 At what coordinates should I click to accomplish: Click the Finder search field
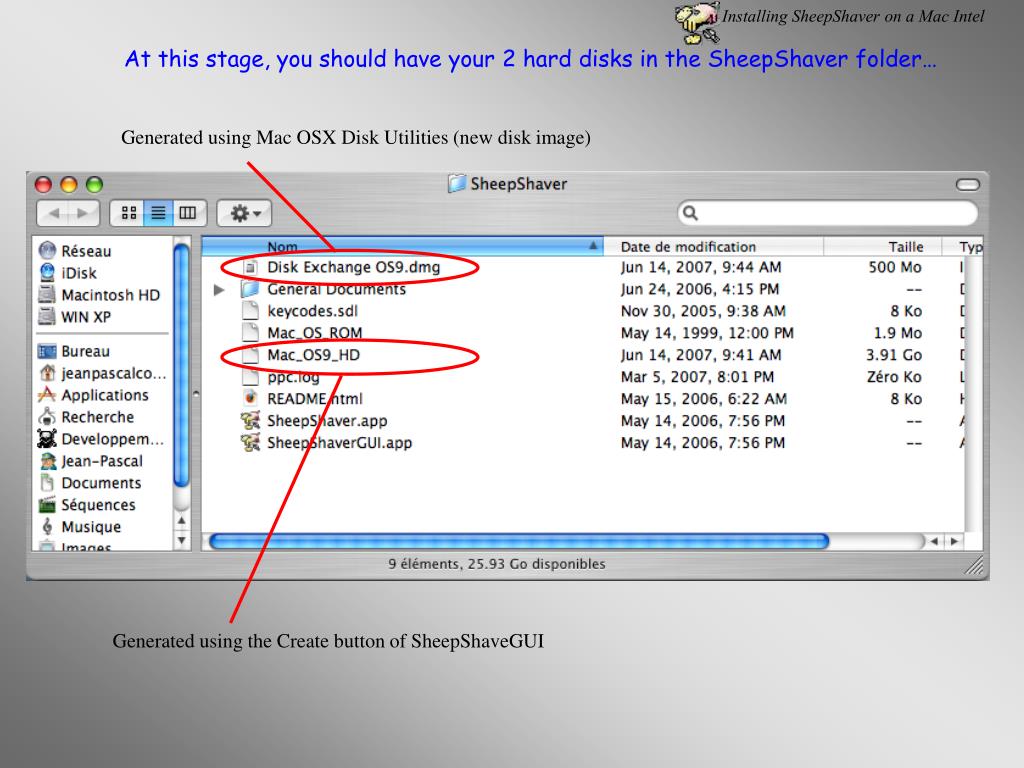828,213
